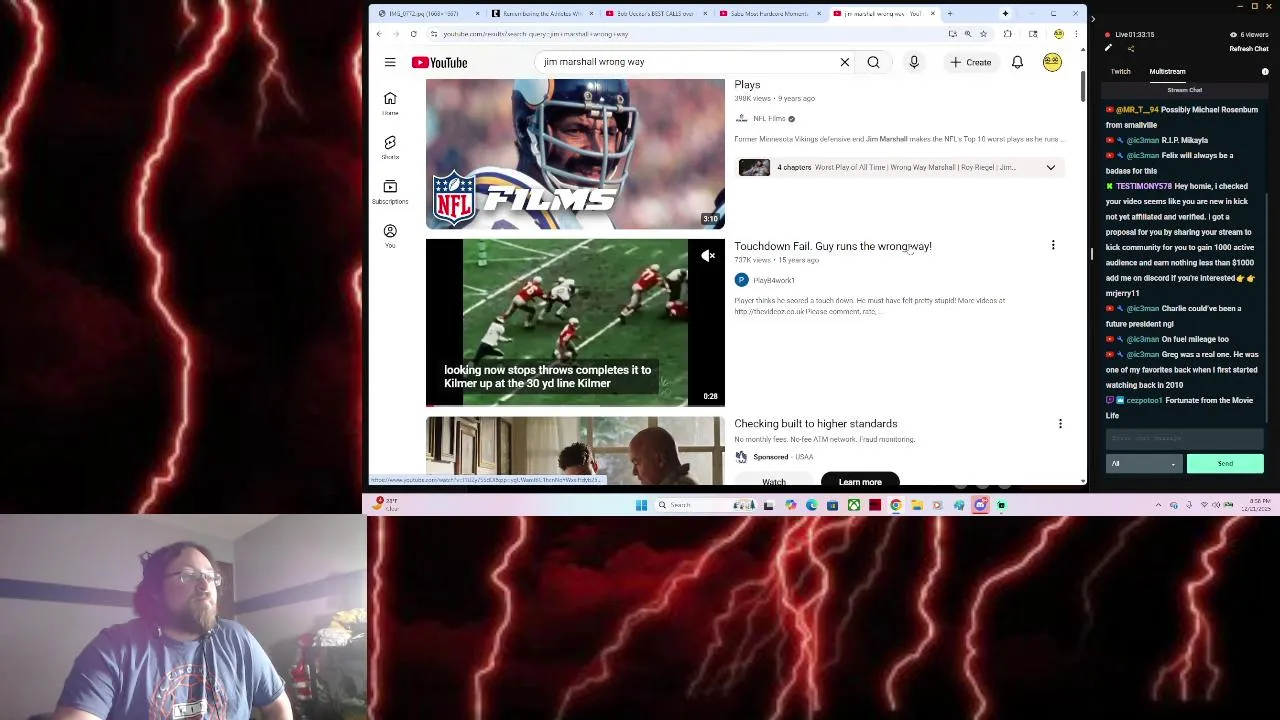Image resolution: width=1280 pixels, height=720 pixels.
Task: Click the pencil edit icon in stream panel
Action: 1108,48
